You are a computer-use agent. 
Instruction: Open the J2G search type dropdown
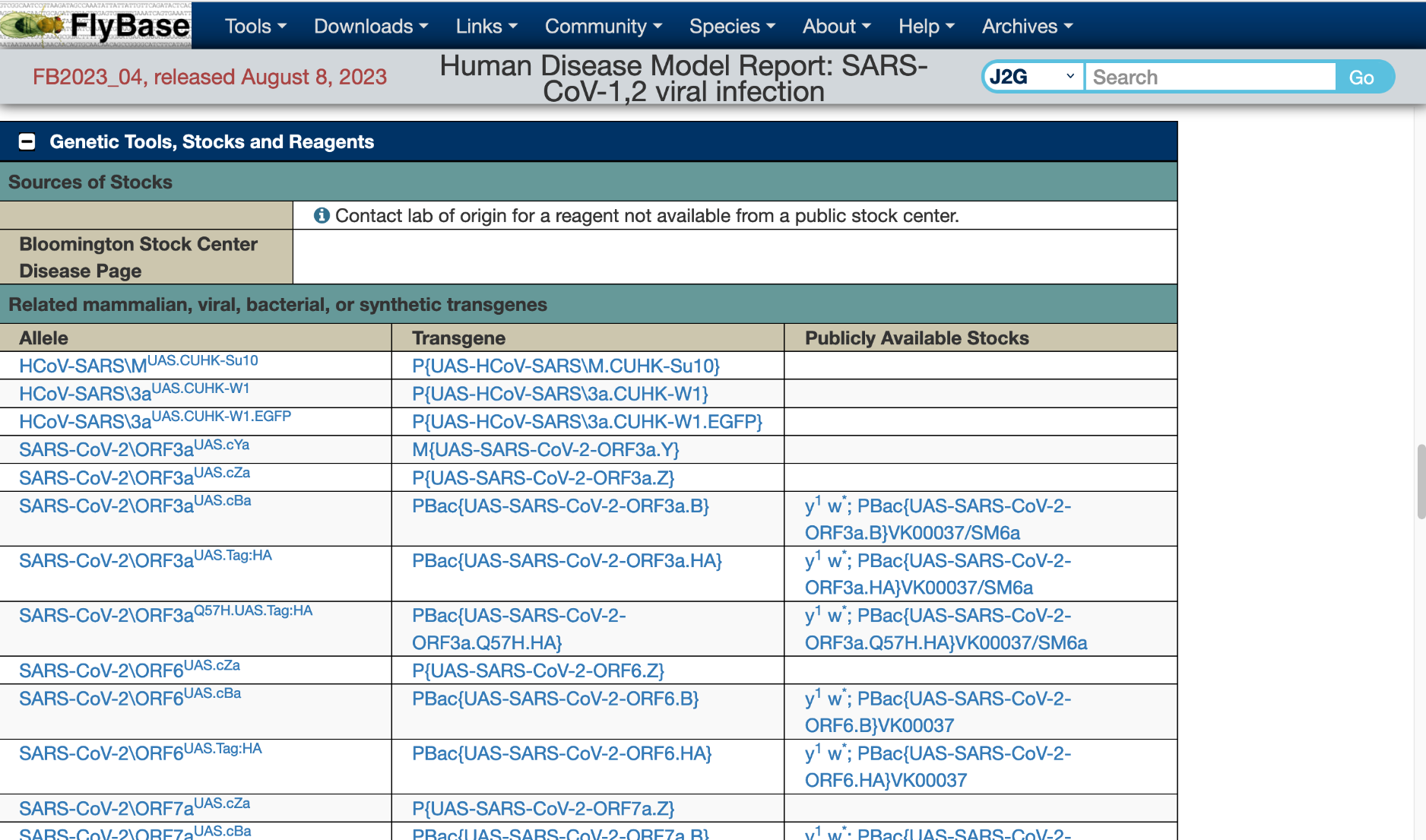click(1032, 77)
